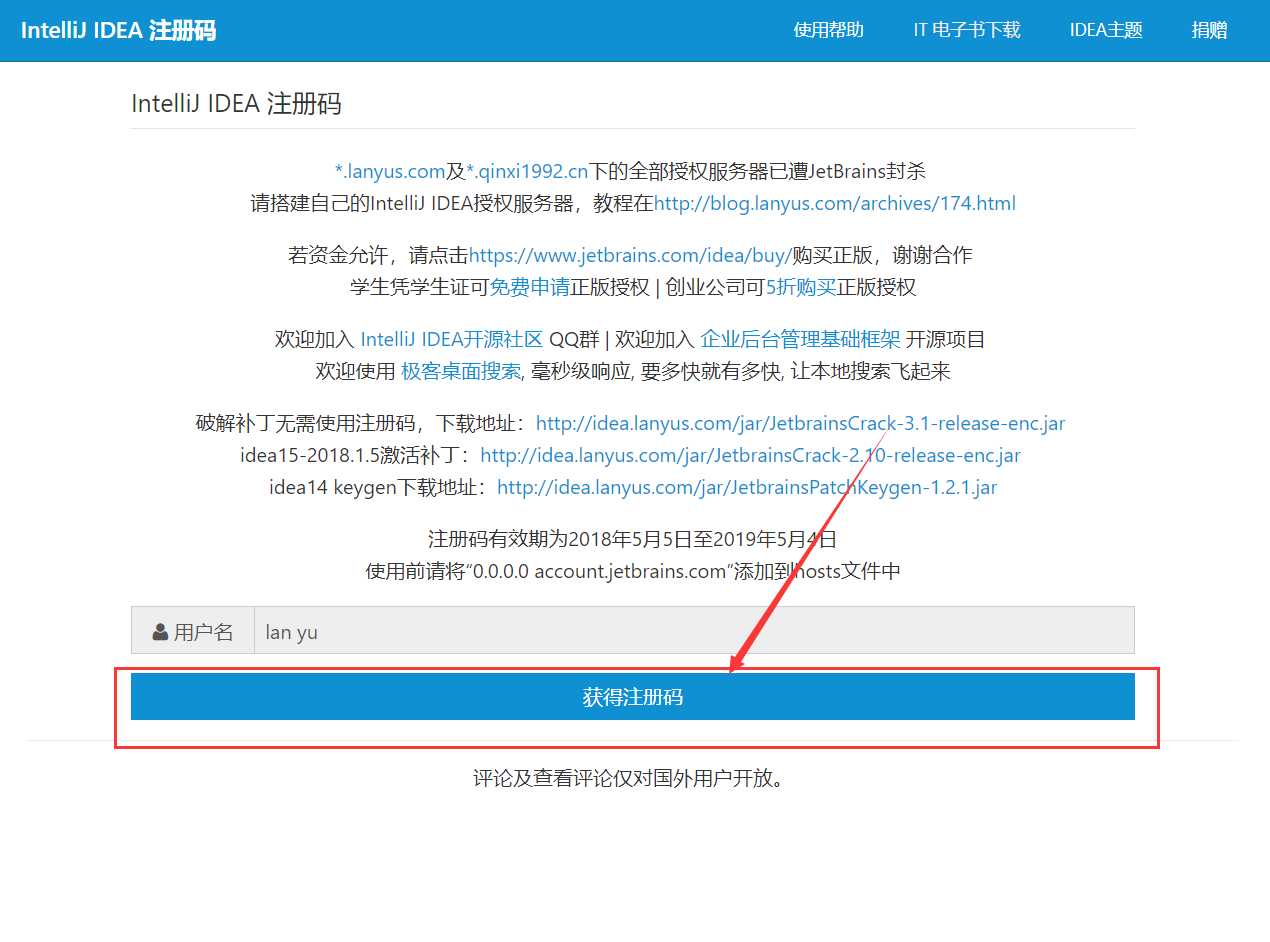The width and height of the screenshot is (1270, 942).
Task: Click the 评论及查看评论仅对国外用户开放 notice
Action: [628, 777]
